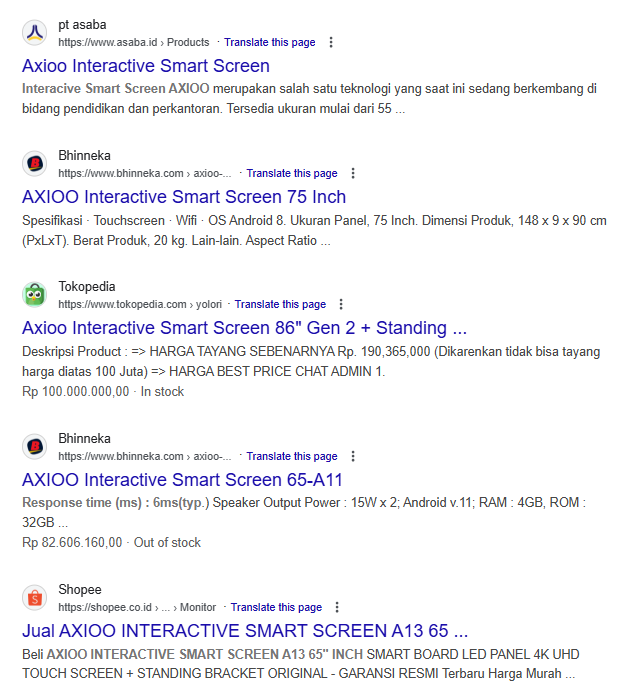Open the three-dot menu for Shopee result

click(x=337, y=607)
